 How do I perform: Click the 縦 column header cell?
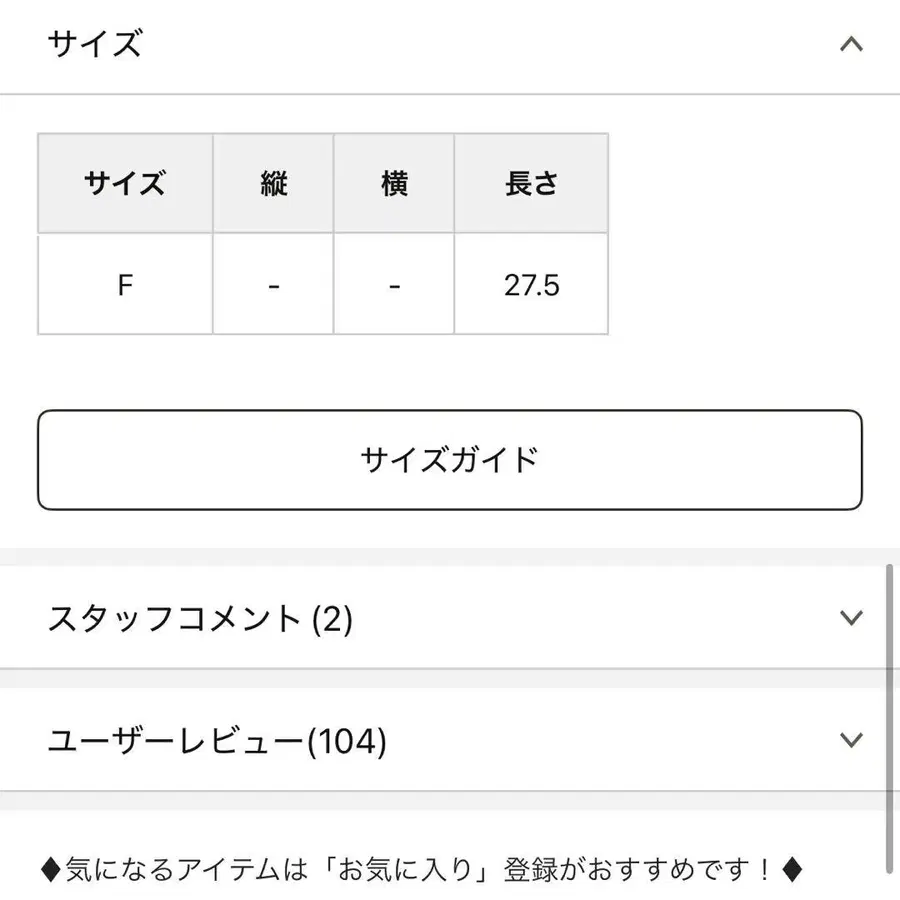(273, 184)
